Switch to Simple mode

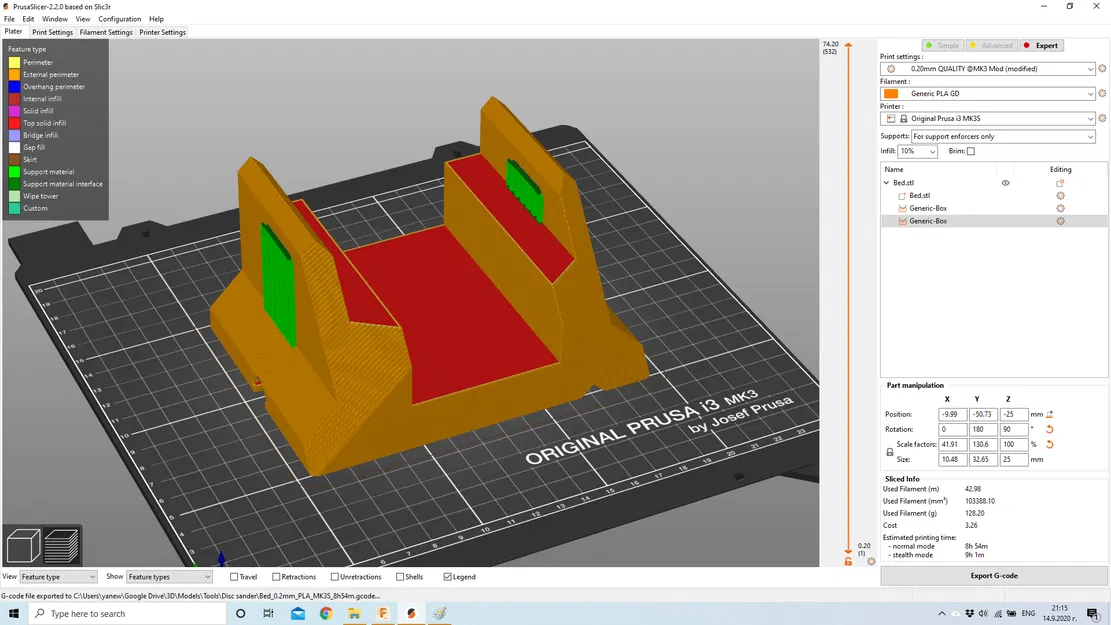942,45
